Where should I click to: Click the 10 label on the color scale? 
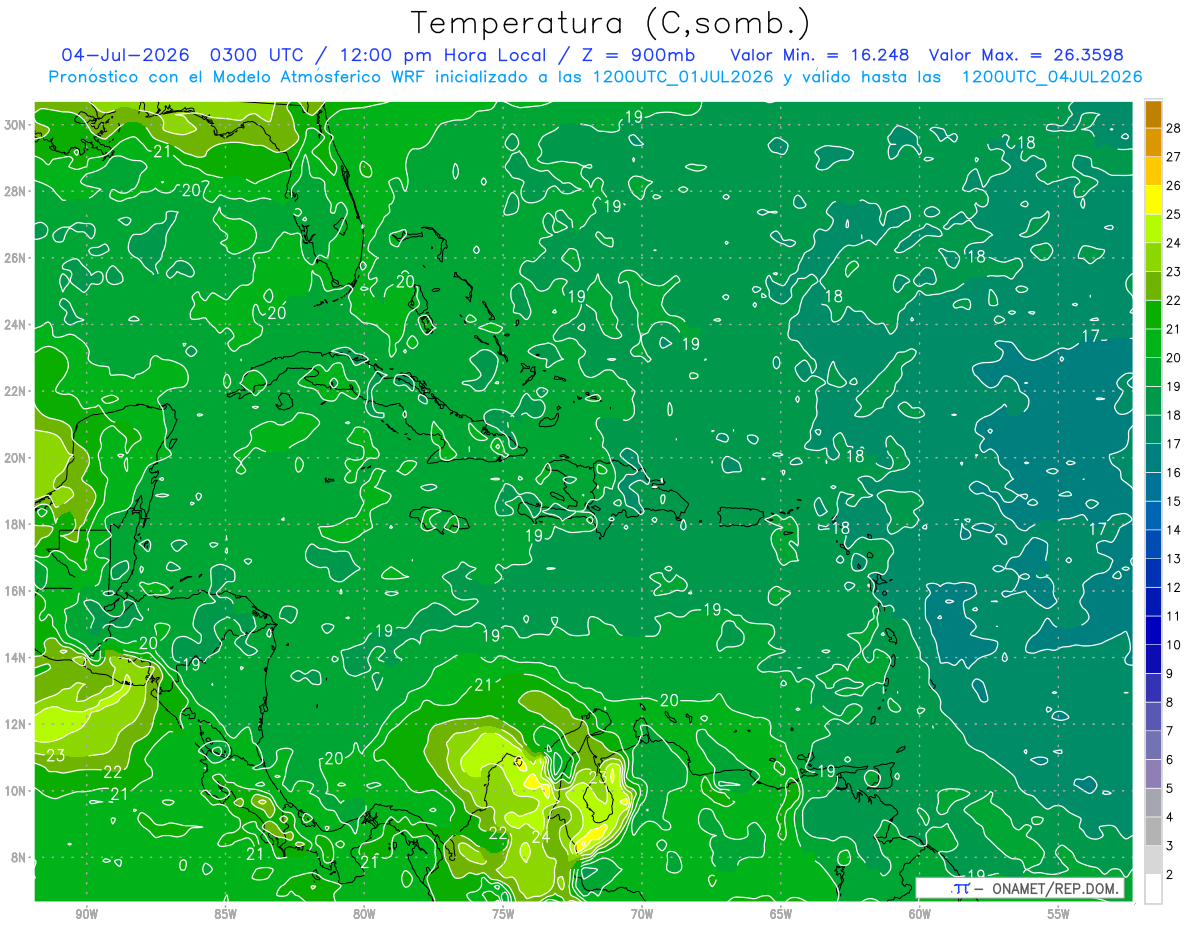(x=1174, y=645)
